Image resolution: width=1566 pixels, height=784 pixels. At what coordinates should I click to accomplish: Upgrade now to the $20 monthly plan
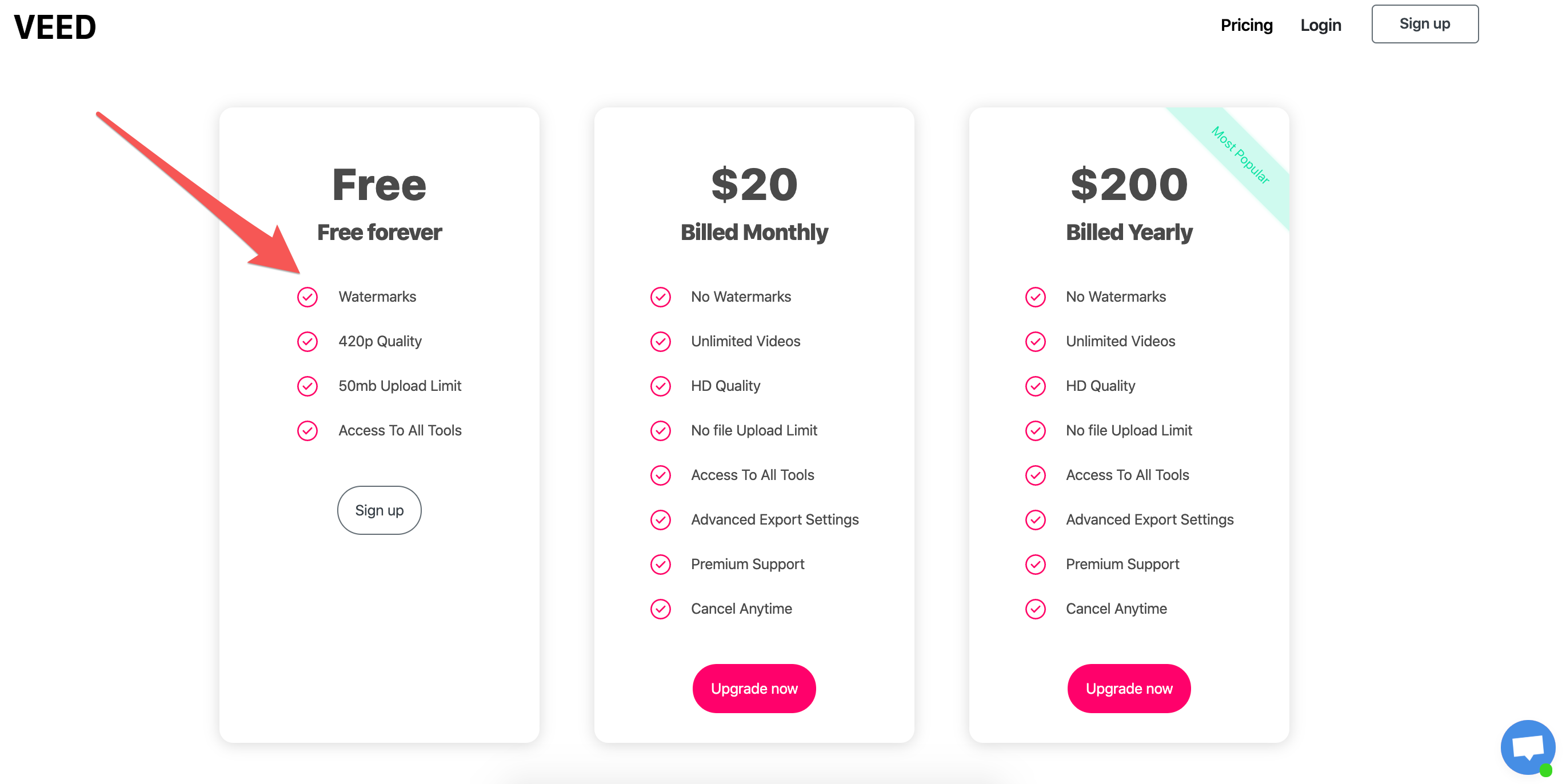tap(754, 689)
